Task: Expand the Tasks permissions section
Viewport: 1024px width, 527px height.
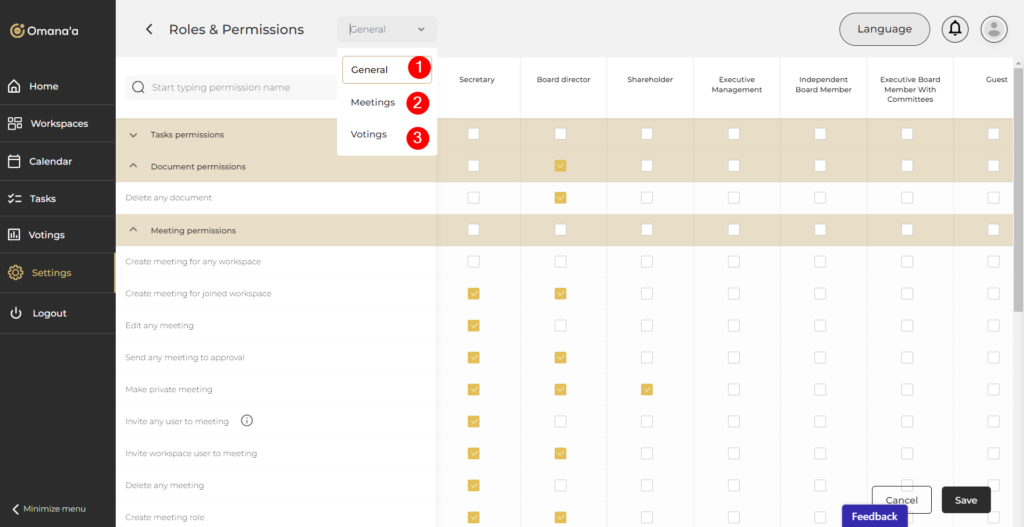Action: [134, 134]
